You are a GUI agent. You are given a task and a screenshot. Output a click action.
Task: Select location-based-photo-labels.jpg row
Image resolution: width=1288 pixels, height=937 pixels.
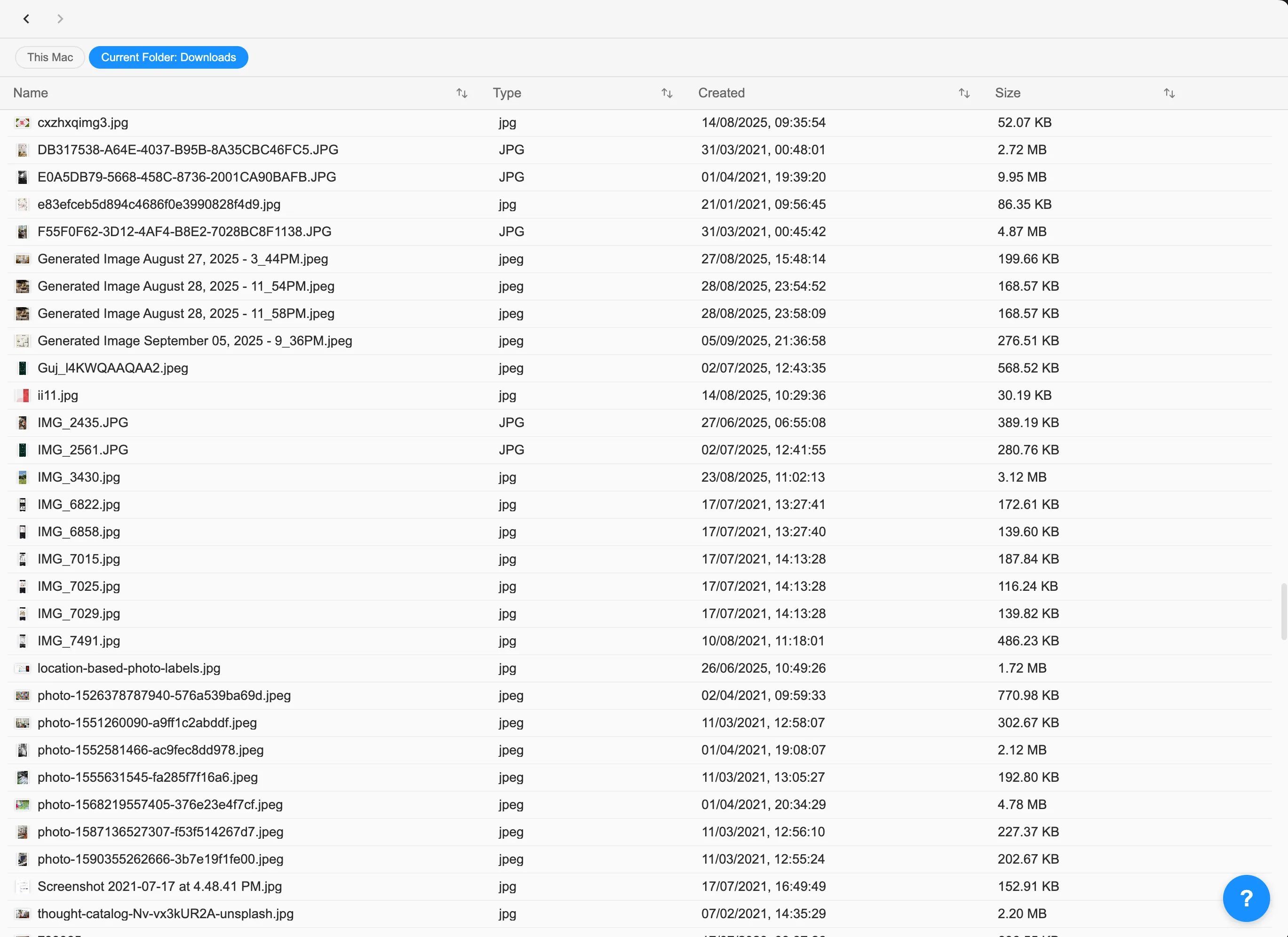pyautogui.click(x=129, y=668)
